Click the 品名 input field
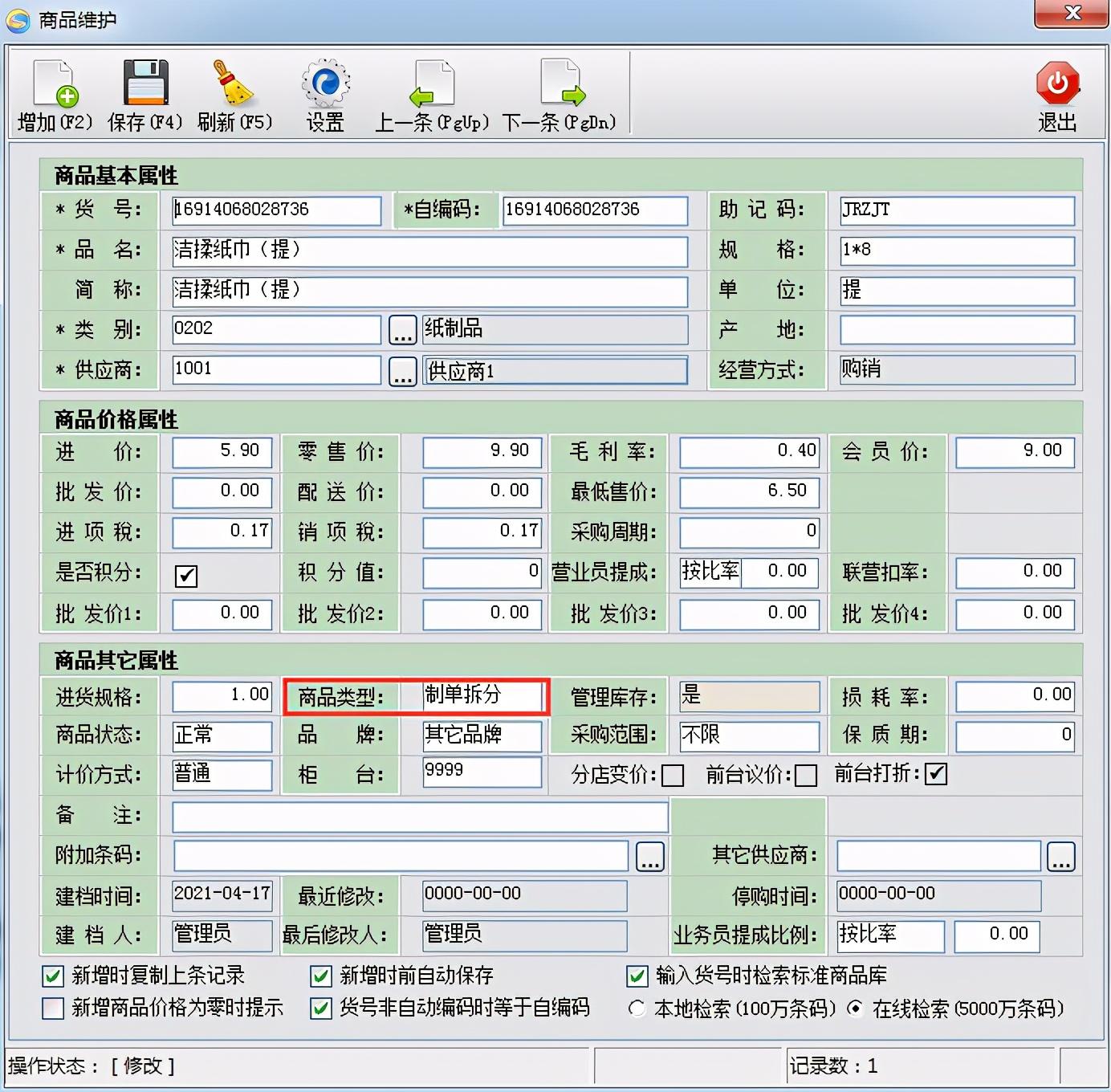The height and width of the screenshot is (1092, 1111). pos(430,251)
